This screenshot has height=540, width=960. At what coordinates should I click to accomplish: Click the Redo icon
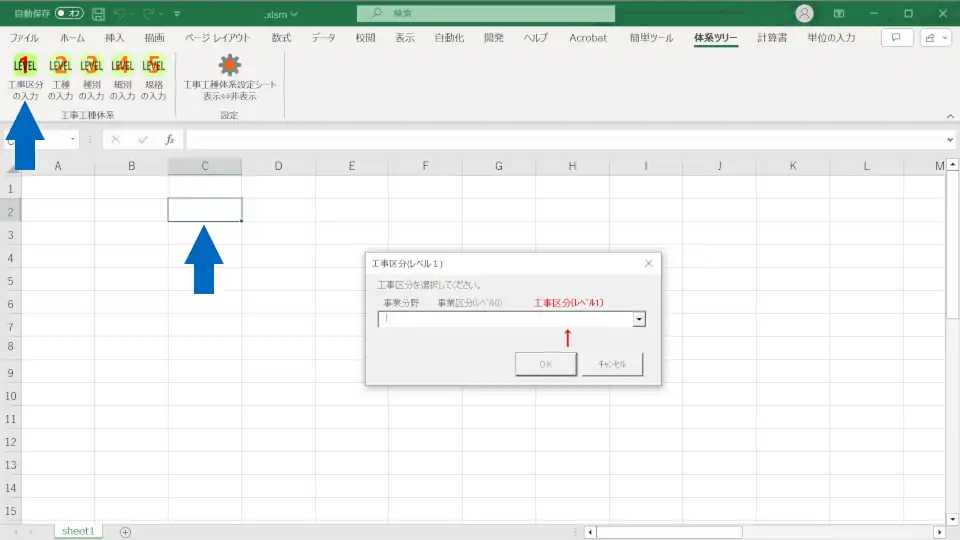[x=148, y=13]
